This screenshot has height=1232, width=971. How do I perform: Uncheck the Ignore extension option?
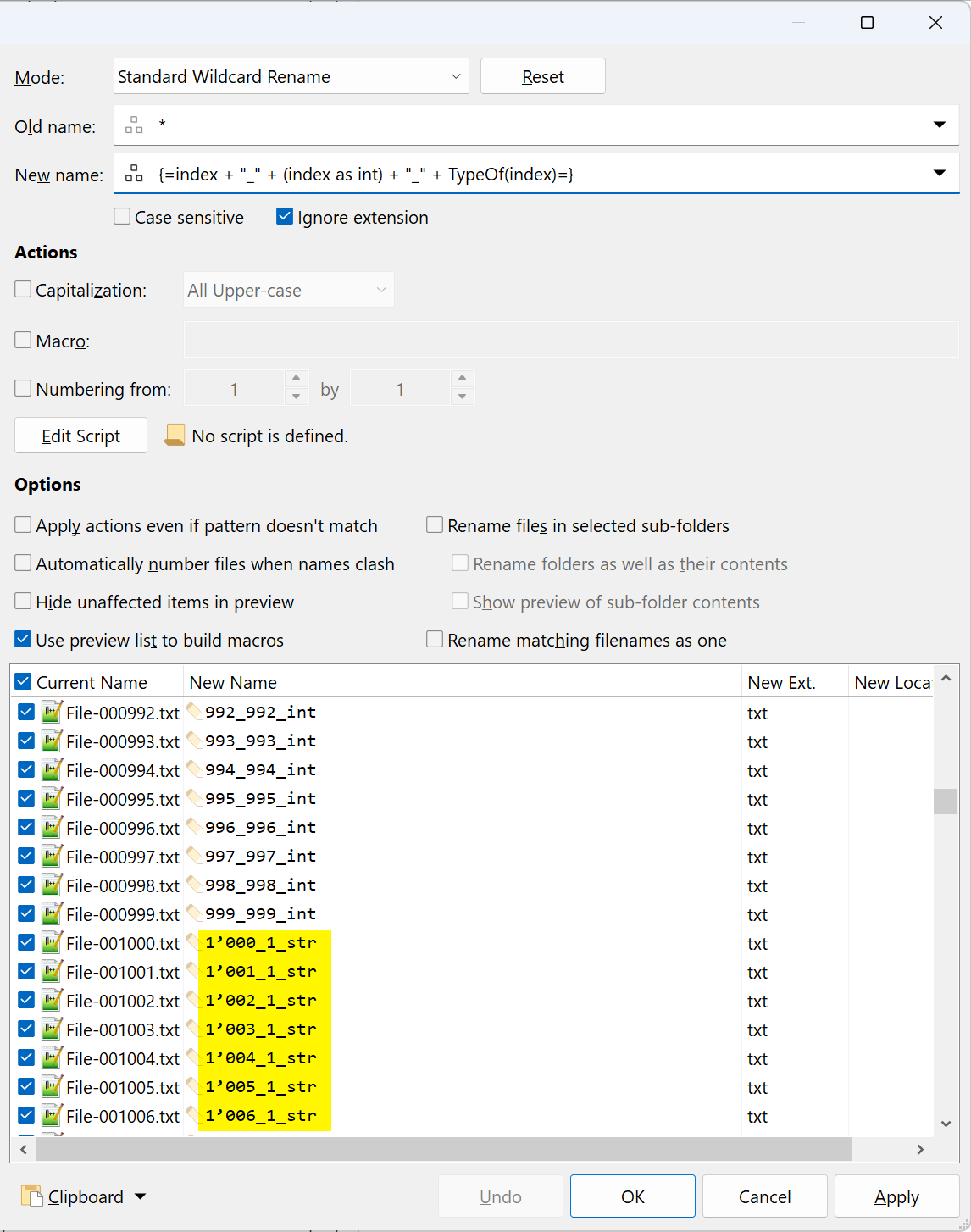pyautogui.click(x=285, y=217)
